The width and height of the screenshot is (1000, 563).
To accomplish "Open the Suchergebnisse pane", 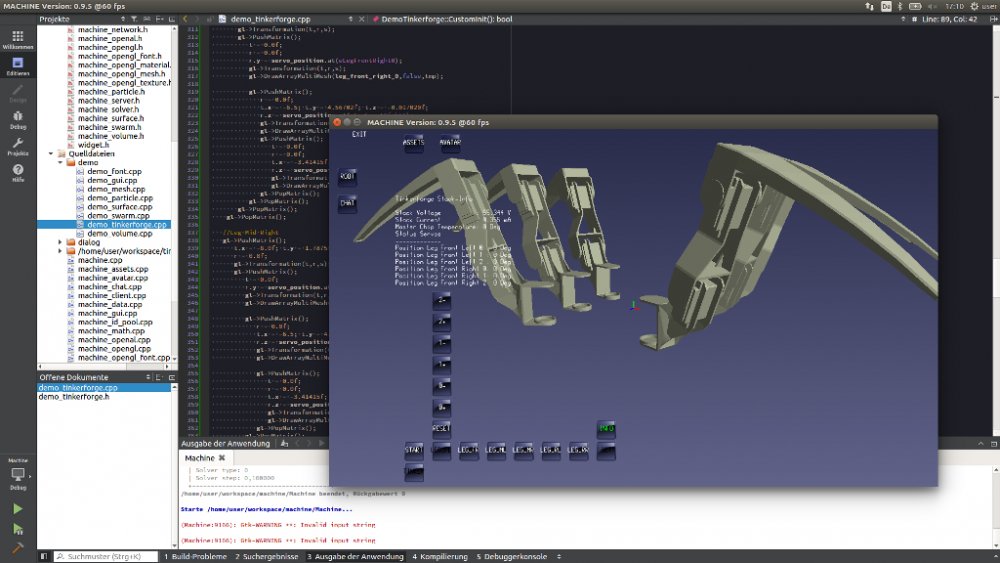I will coord(267,557).
